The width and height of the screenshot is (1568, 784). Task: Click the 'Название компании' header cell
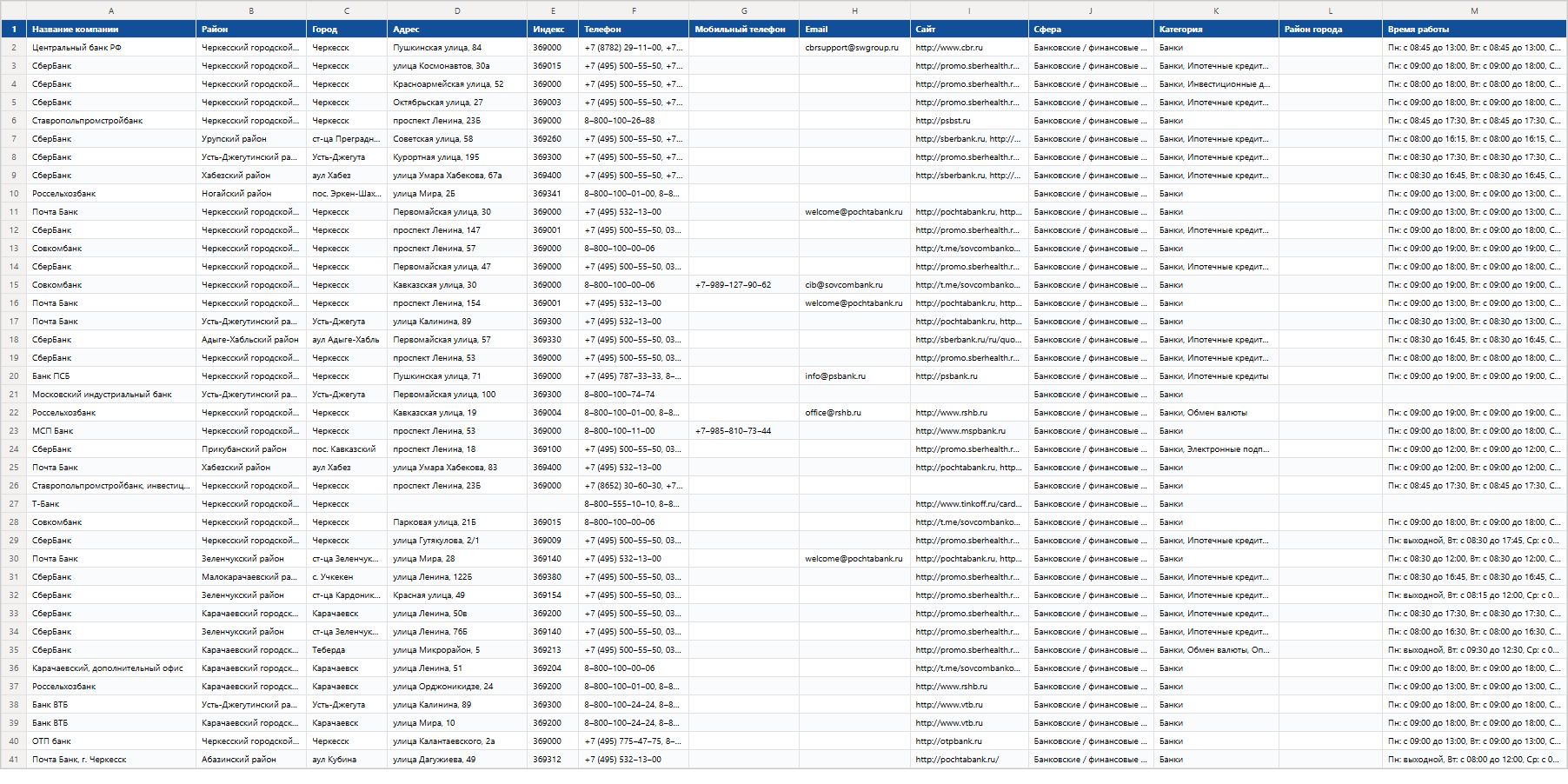pos(111,30)
